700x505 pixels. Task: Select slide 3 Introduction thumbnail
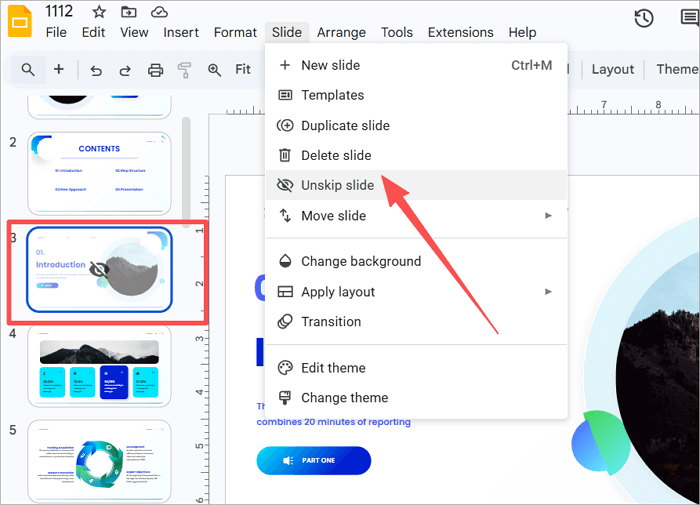[99, 269]
